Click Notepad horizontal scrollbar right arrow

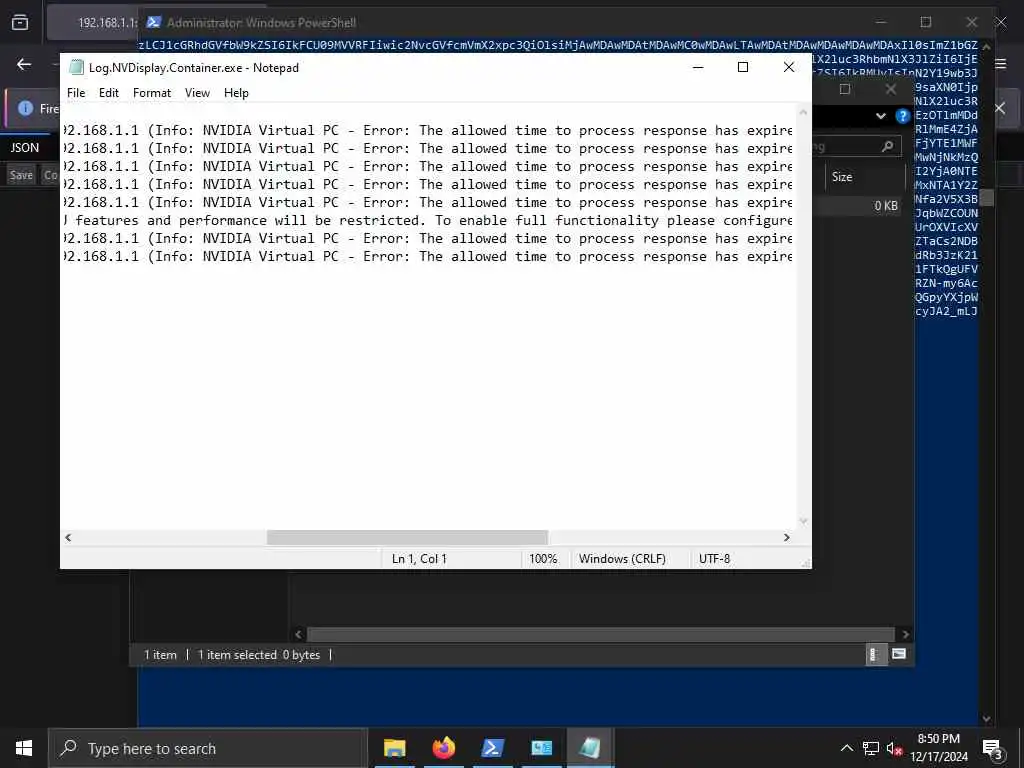tap(787, 537)
